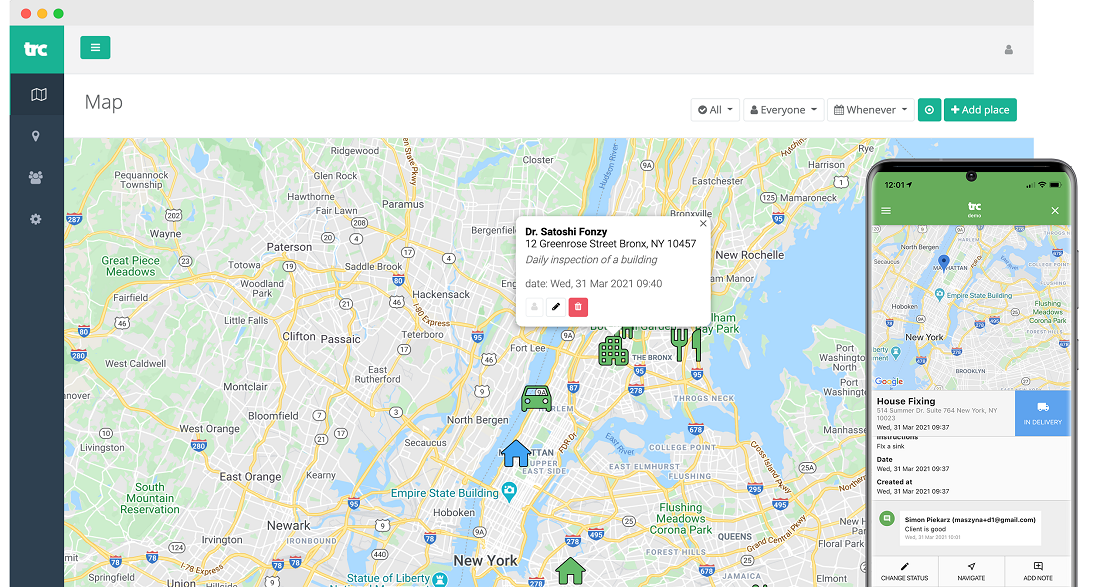The height and width of the screenshot is (587, 1100).
Task: Click the Google logo on phone map
Action: 889,382
